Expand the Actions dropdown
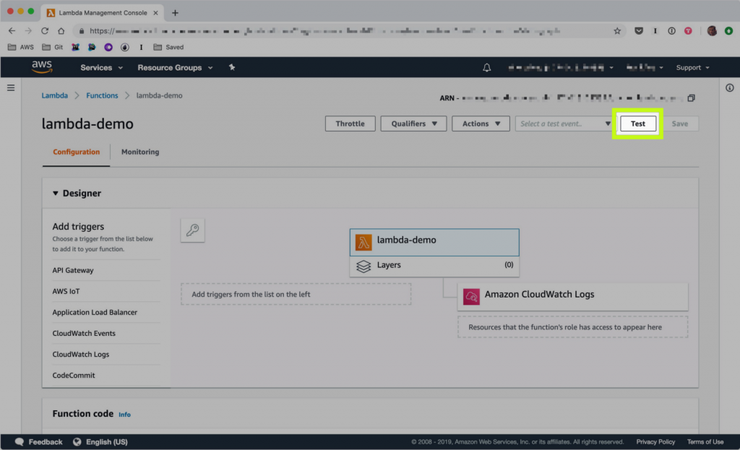 tap(480, 124)
